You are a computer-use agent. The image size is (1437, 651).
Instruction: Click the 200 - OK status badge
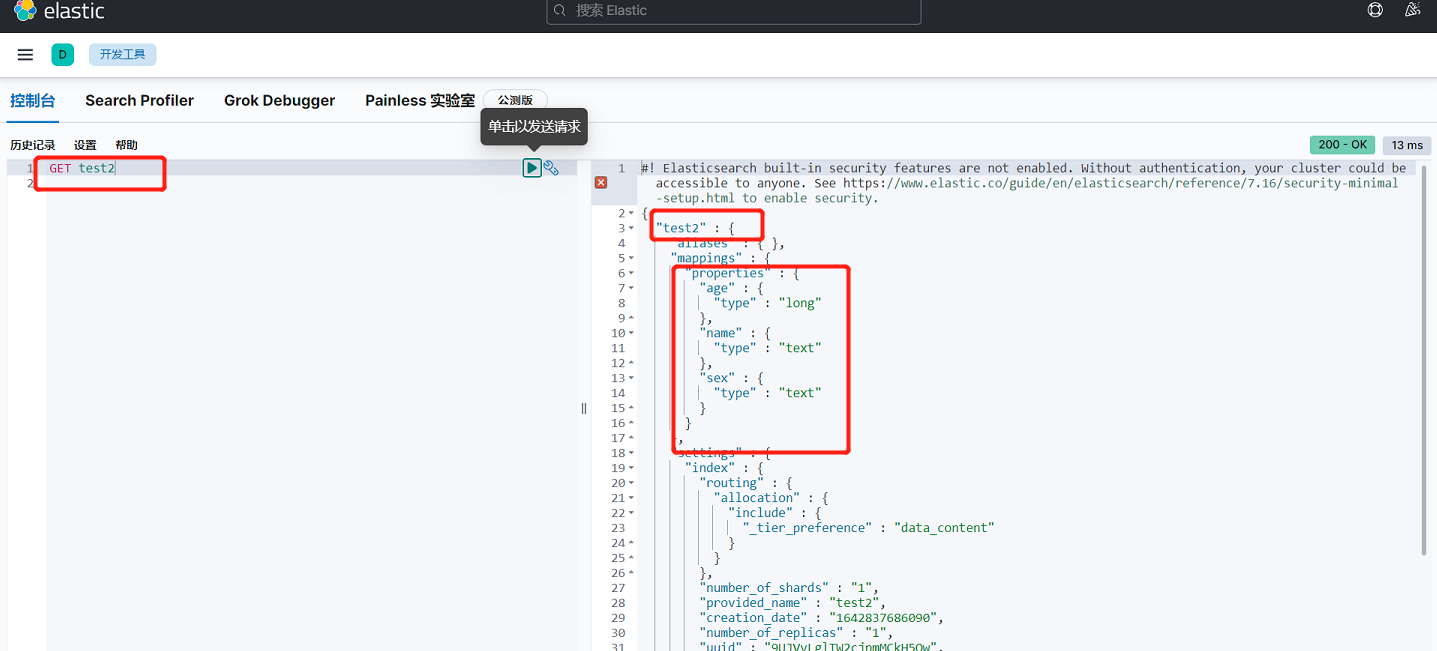pos(1342,145)
